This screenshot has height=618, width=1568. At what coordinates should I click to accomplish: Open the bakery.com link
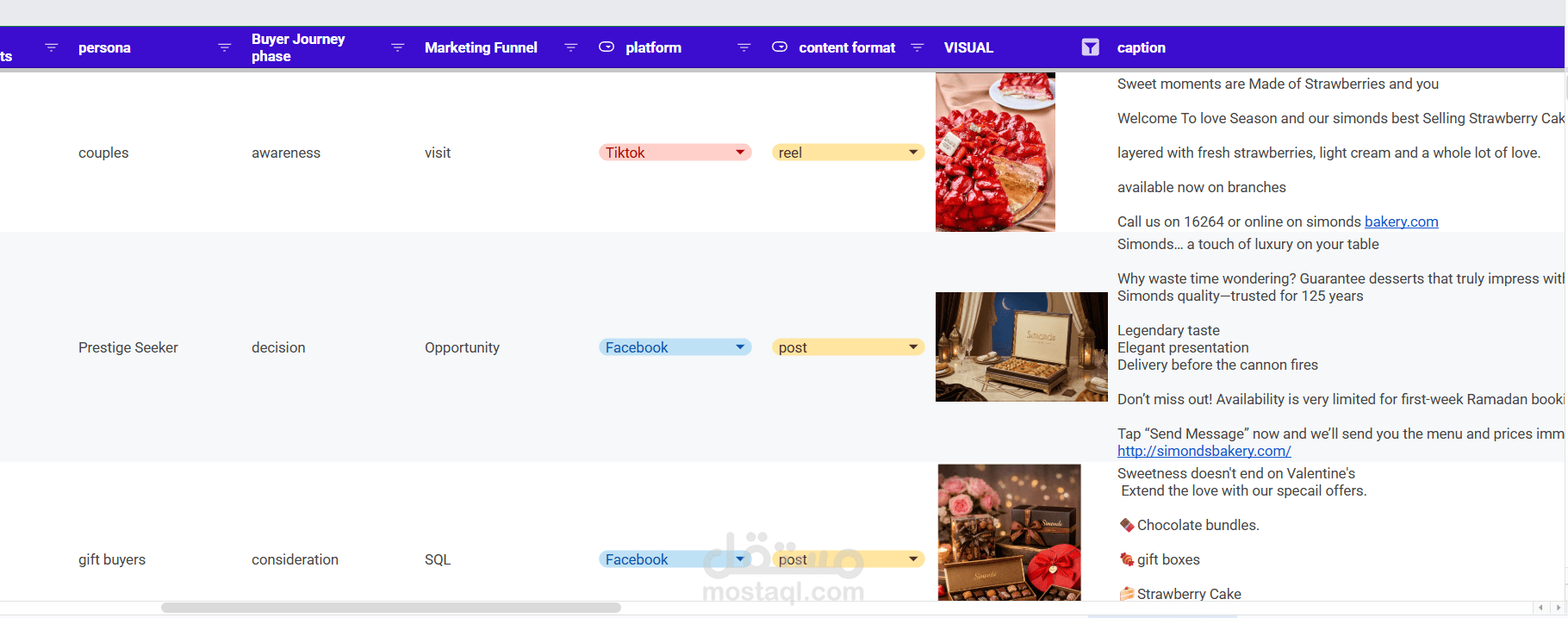tap(1401, 222)
